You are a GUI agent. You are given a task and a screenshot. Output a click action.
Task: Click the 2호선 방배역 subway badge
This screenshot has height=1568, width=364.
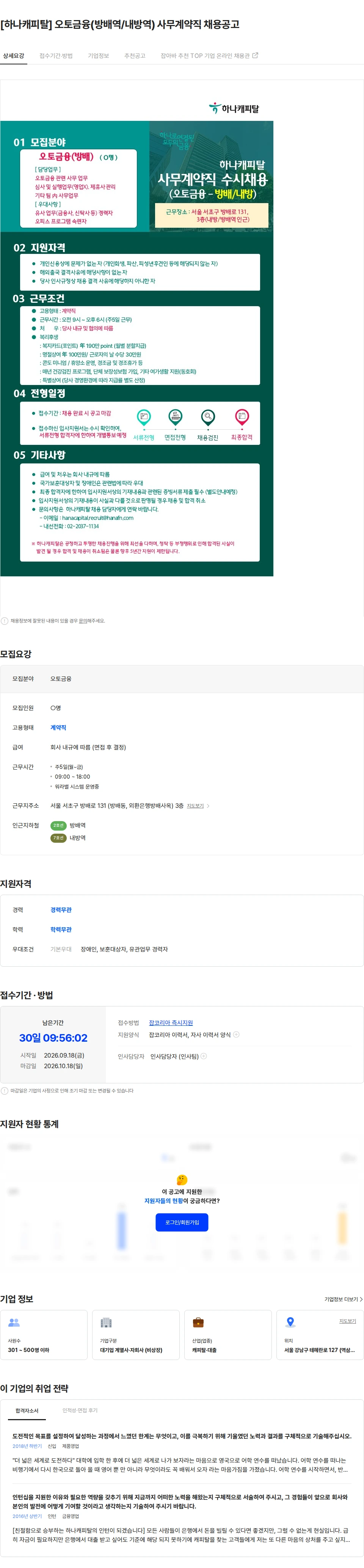(x=58, y=825)
